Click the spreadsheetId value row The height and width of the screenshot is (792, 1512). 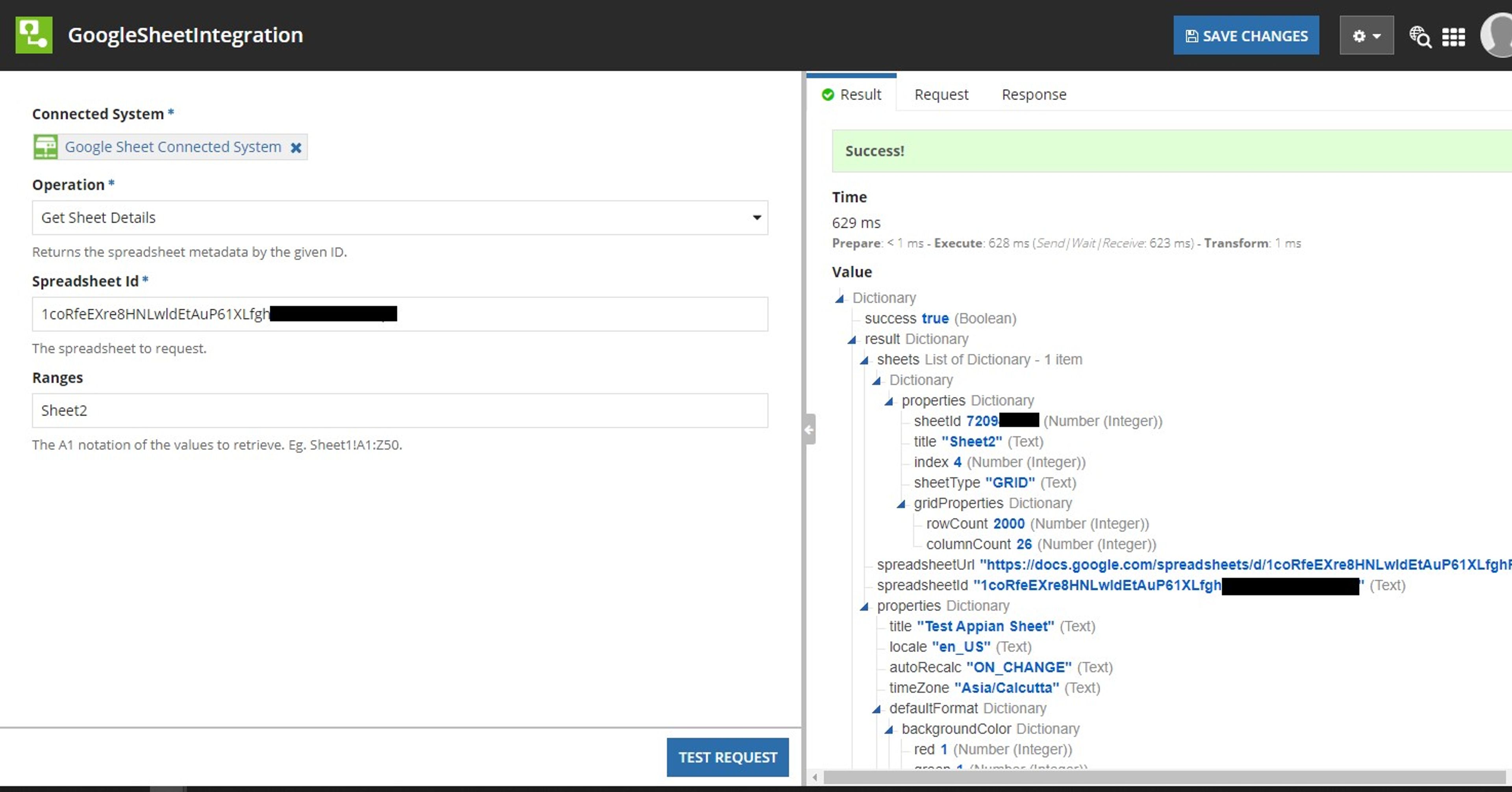tap(1141, 585)
